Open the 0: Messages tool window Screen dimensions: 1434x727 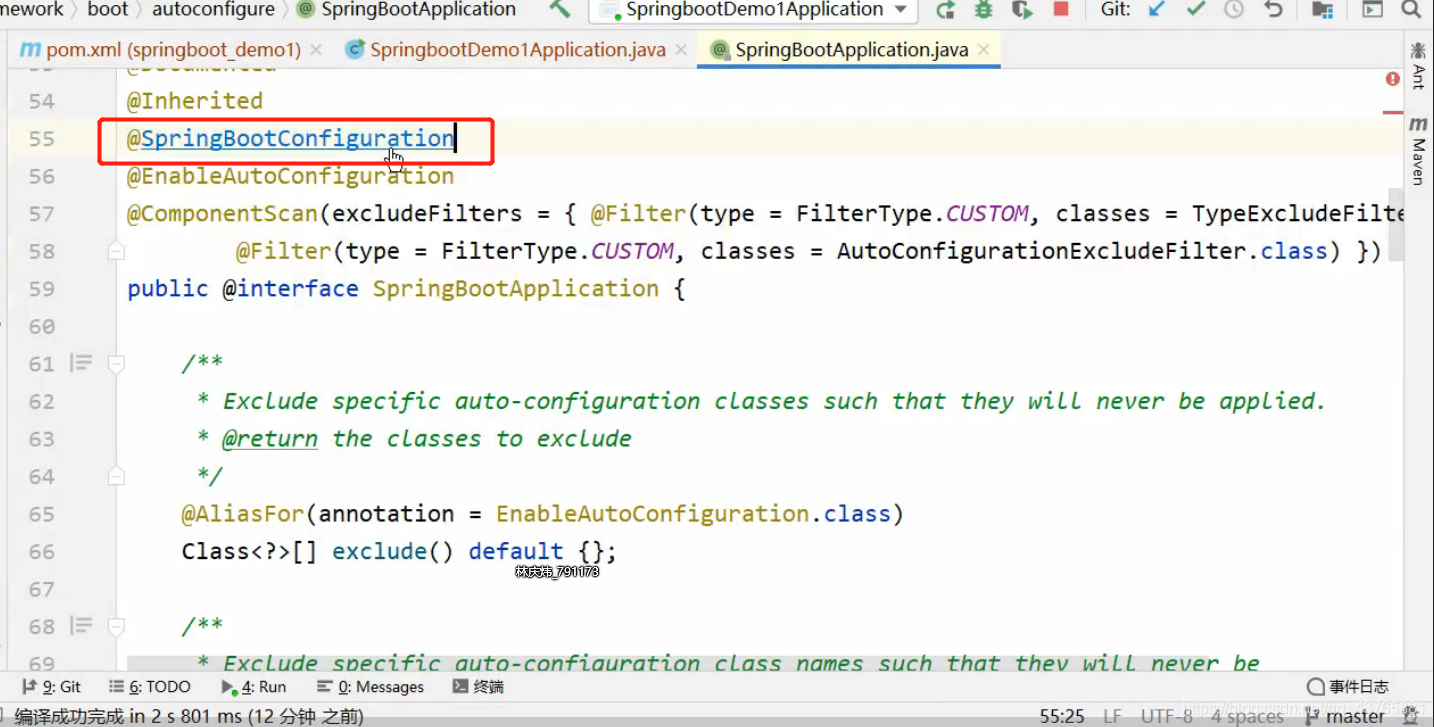(x=370, y=687)
